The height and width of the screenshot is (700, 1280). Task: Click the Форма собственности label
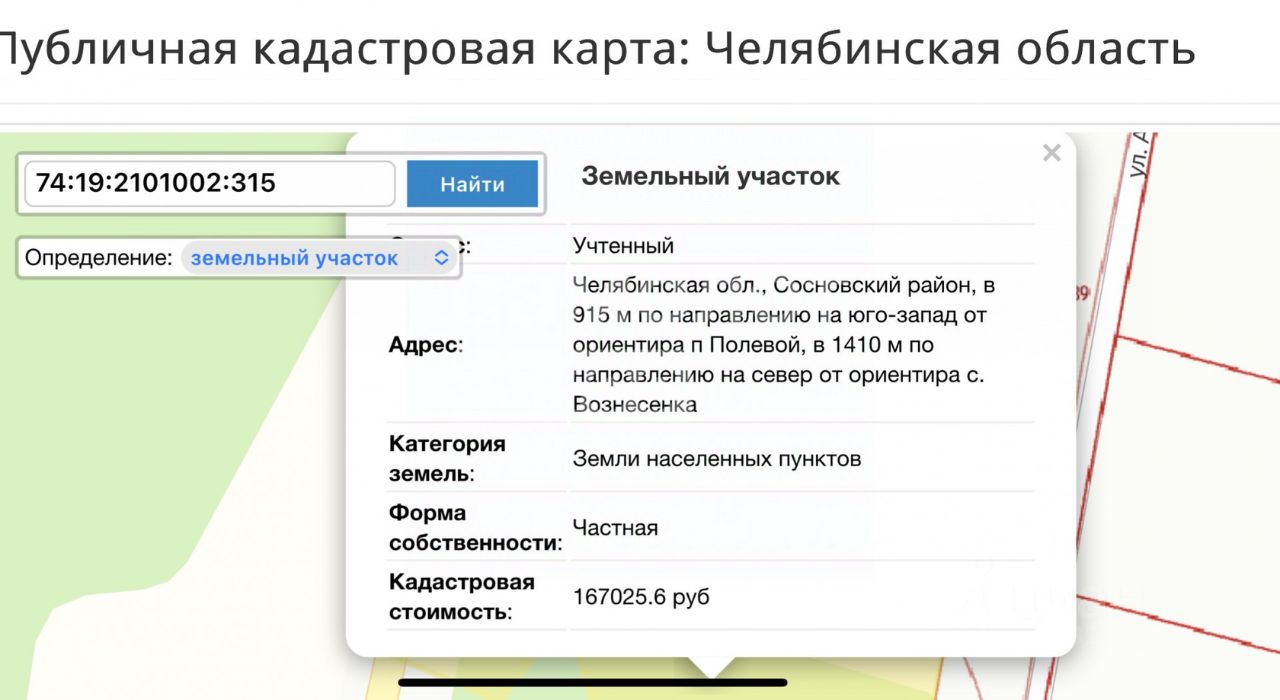[475, 528]
